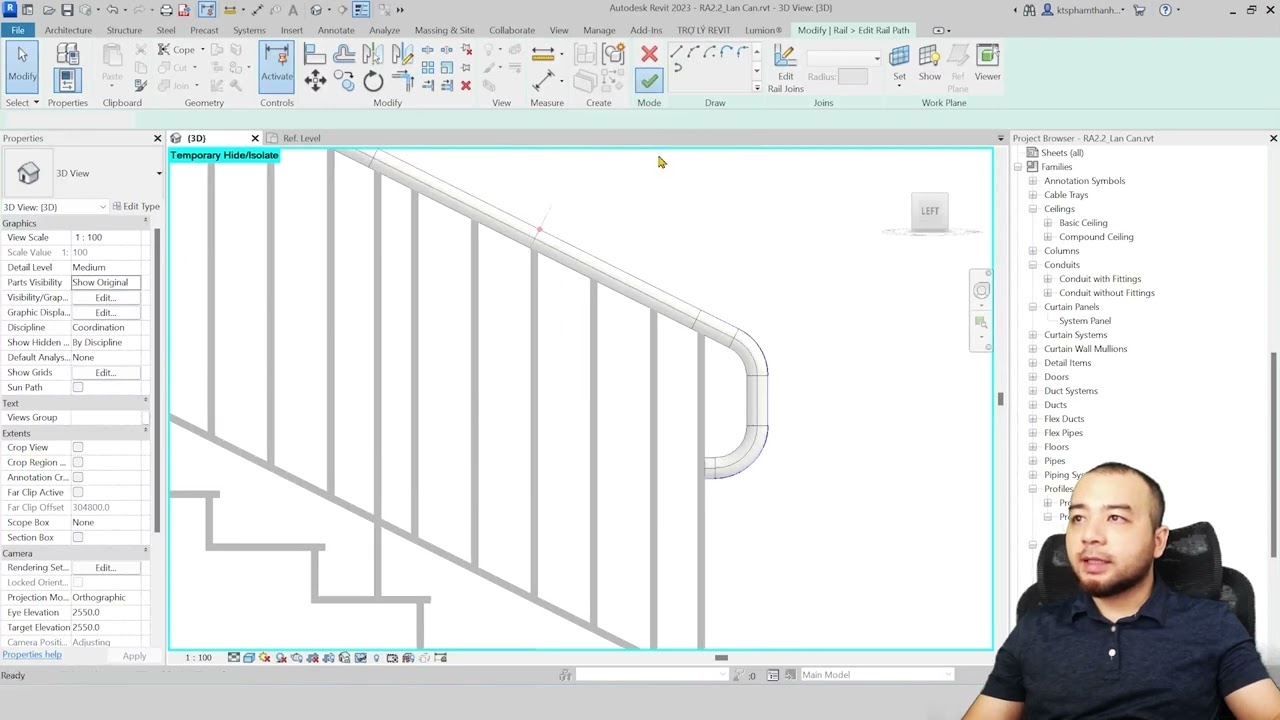Switch to the Architecture ribbon tab
This screenshot has height=720, width=1280.
click(x=68, y=30)
